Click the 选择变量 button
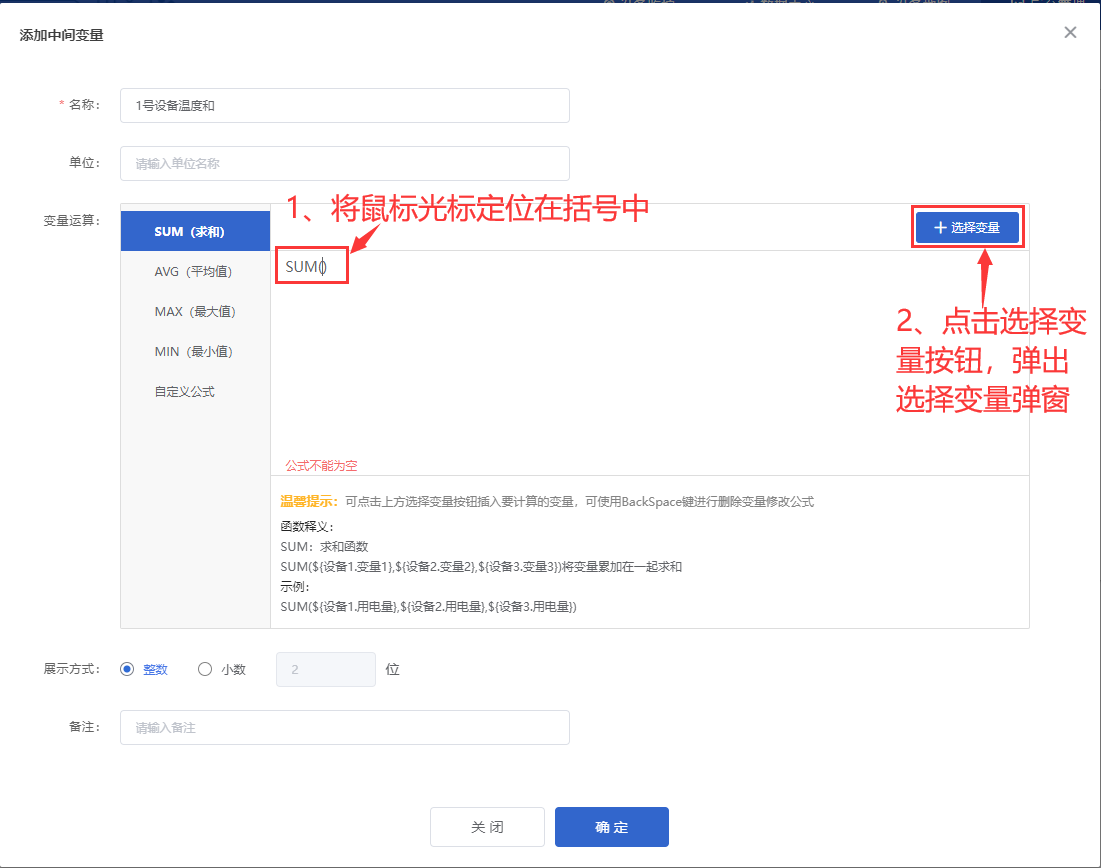Viewport: 1101px width, 868px height. tap(967, 228)
